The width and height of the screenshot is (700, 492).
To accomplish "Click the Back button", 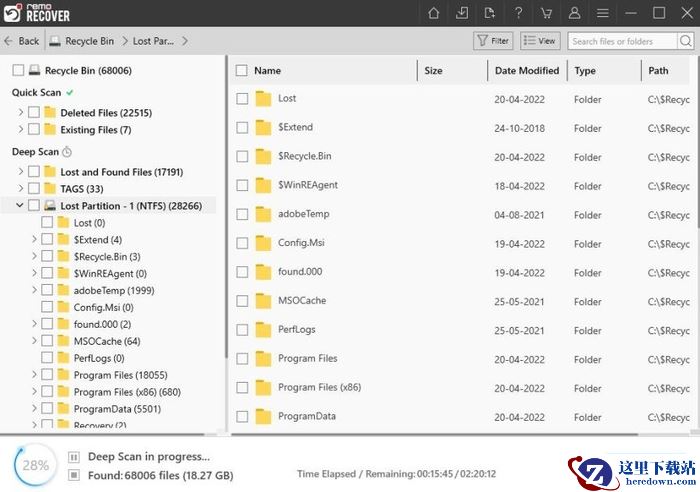I will tap(22, 41).
